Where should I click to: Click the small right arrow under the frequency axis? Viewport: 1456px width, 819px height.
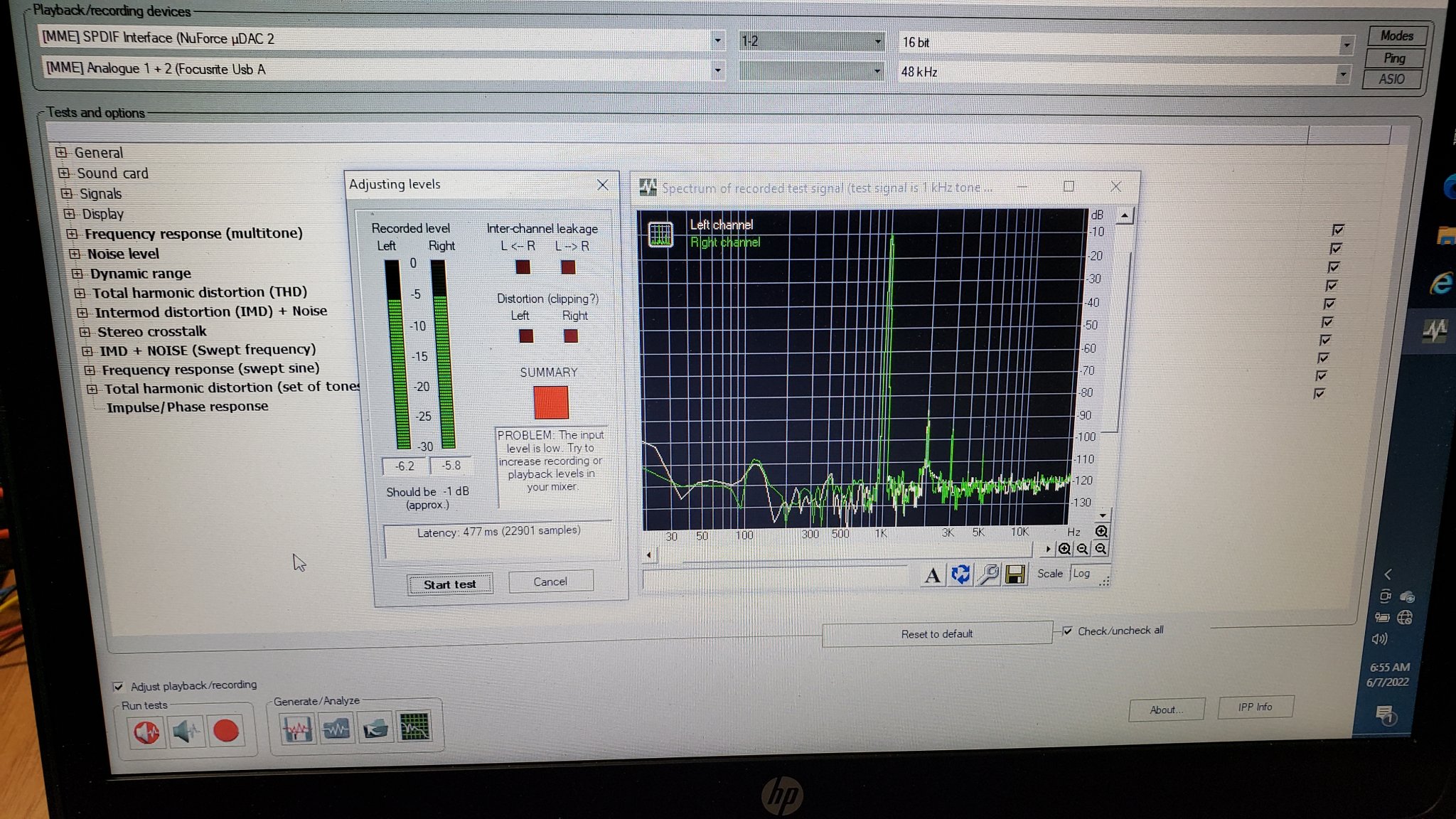(x=1048, y=549)
